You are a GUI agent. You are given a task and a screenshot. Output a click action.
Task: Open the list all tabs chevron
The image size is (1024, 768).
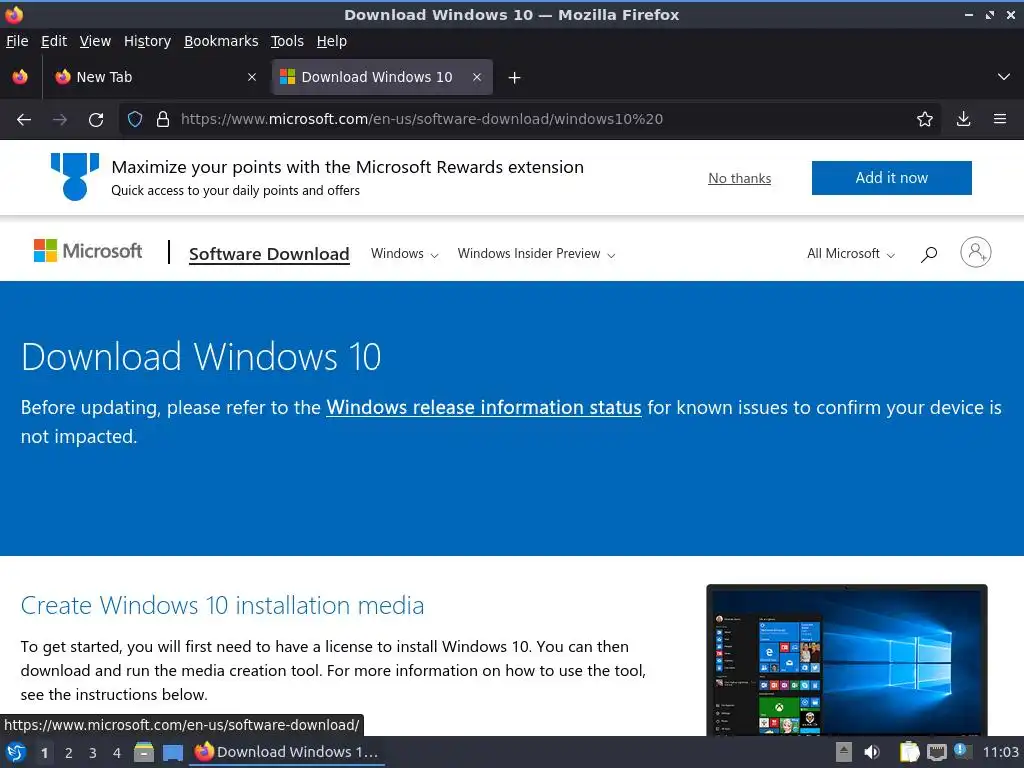(x=1004, y=77)
